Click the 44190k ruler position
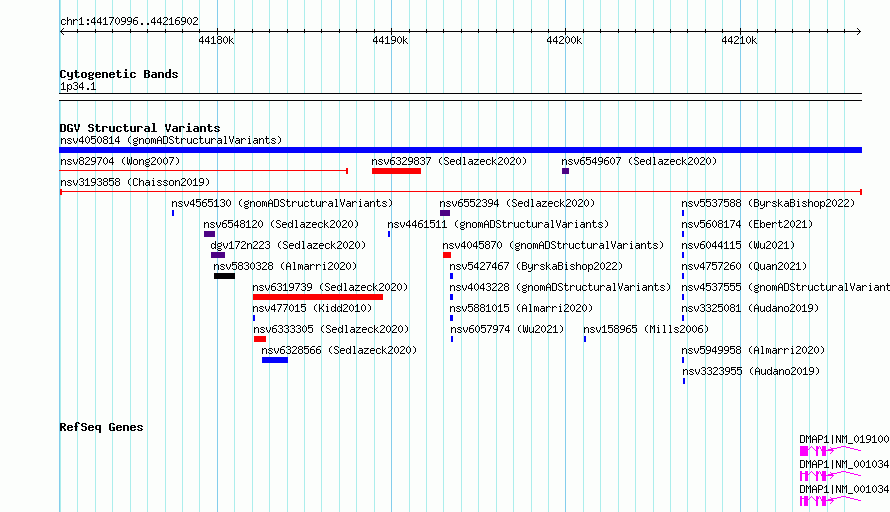This screenshot has height=512, width=890. click(x=390, y=40)
